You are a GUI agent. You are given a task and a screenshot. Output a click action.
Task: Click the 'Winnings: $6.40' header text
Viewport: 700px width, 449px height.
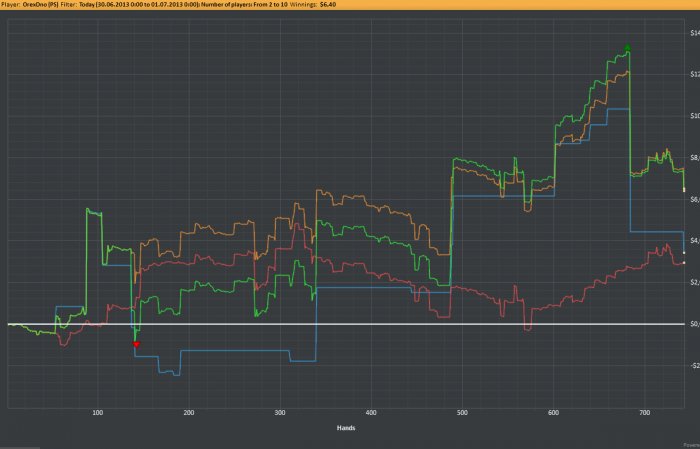pyautogui.click(x=313, y=4)
